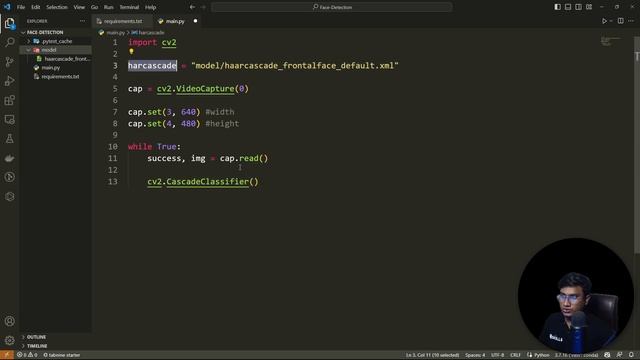This screenshot has width=640, height=360.
Task: Click the VideoCapture text on line 5
Action: (x=205, y=89)
